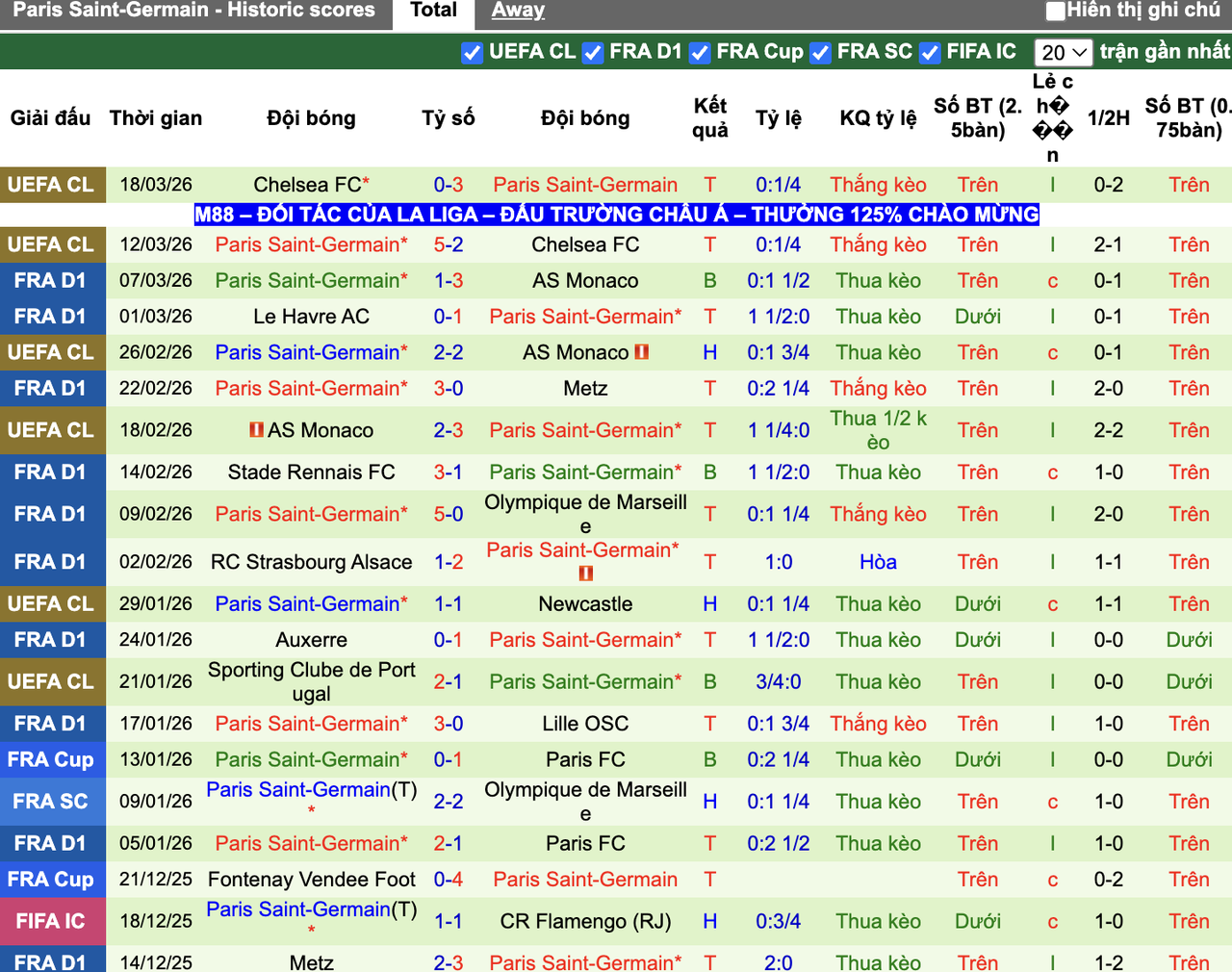Click the odds 0:1 3/4 for 26/02/26
Screen dimensions: 1232x972
pyautogui.click(x=778, y=352)
